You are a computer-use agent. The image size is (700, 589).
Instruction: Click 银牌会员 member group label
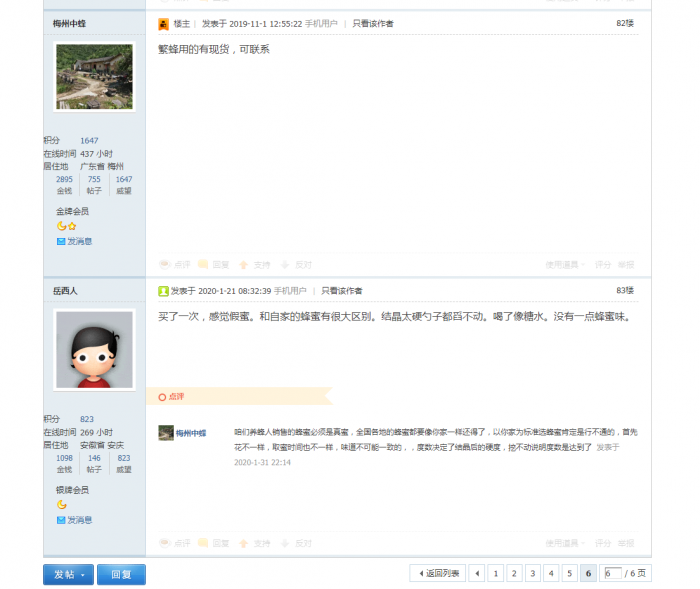(72, 490)
